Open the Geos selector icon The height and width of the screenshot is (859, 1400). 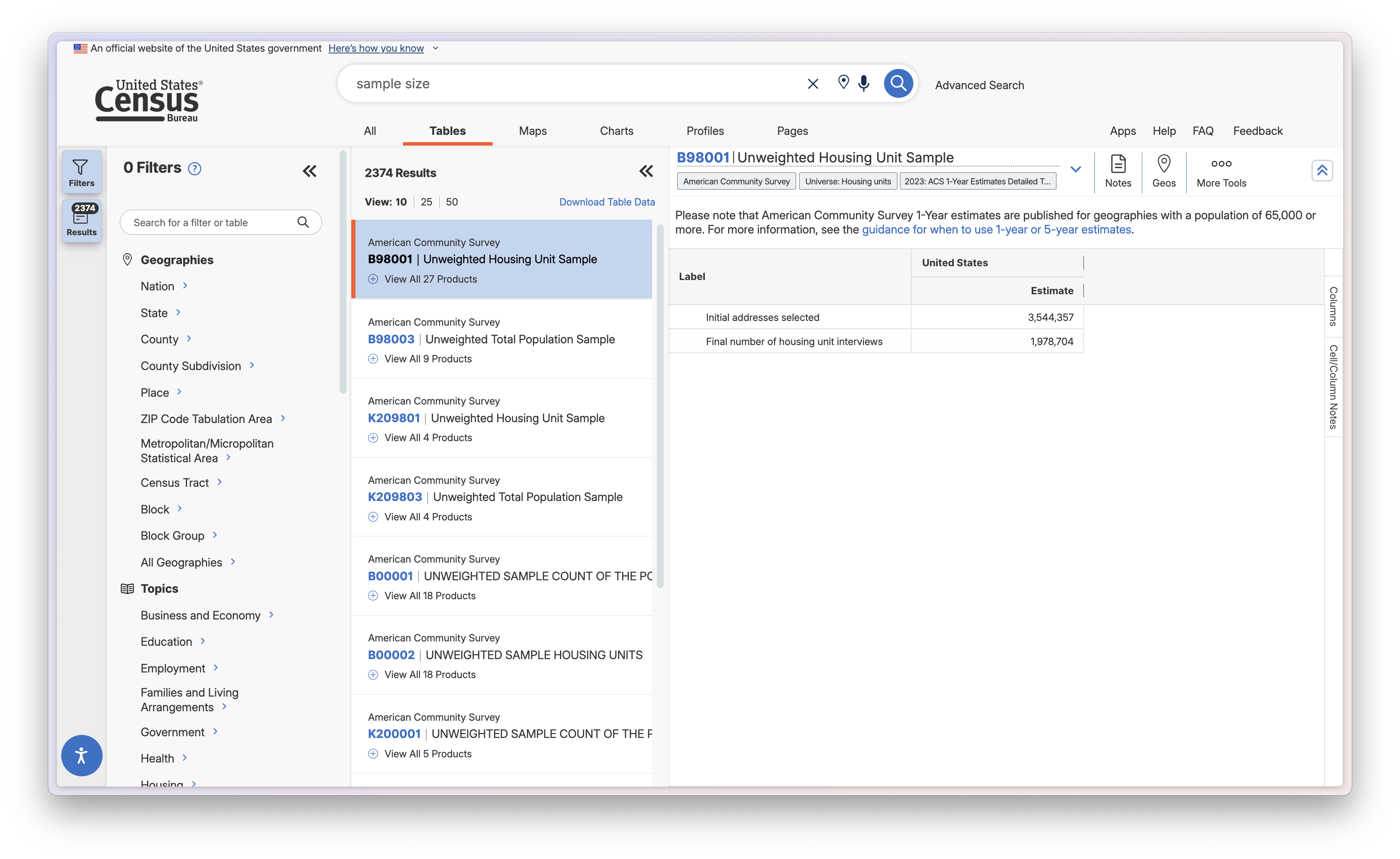click(x=1163, y=171)
